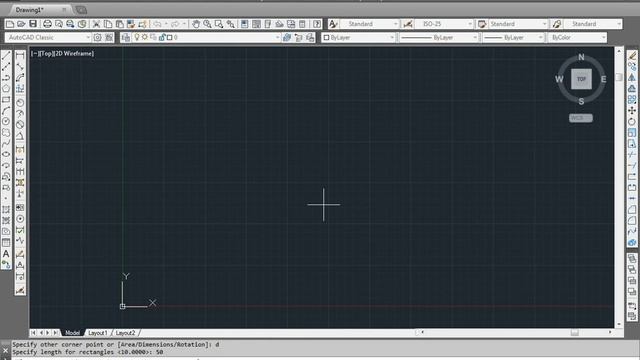
Task: Click the Workspace Settings gear icon
Action: [x=98, y=38]
